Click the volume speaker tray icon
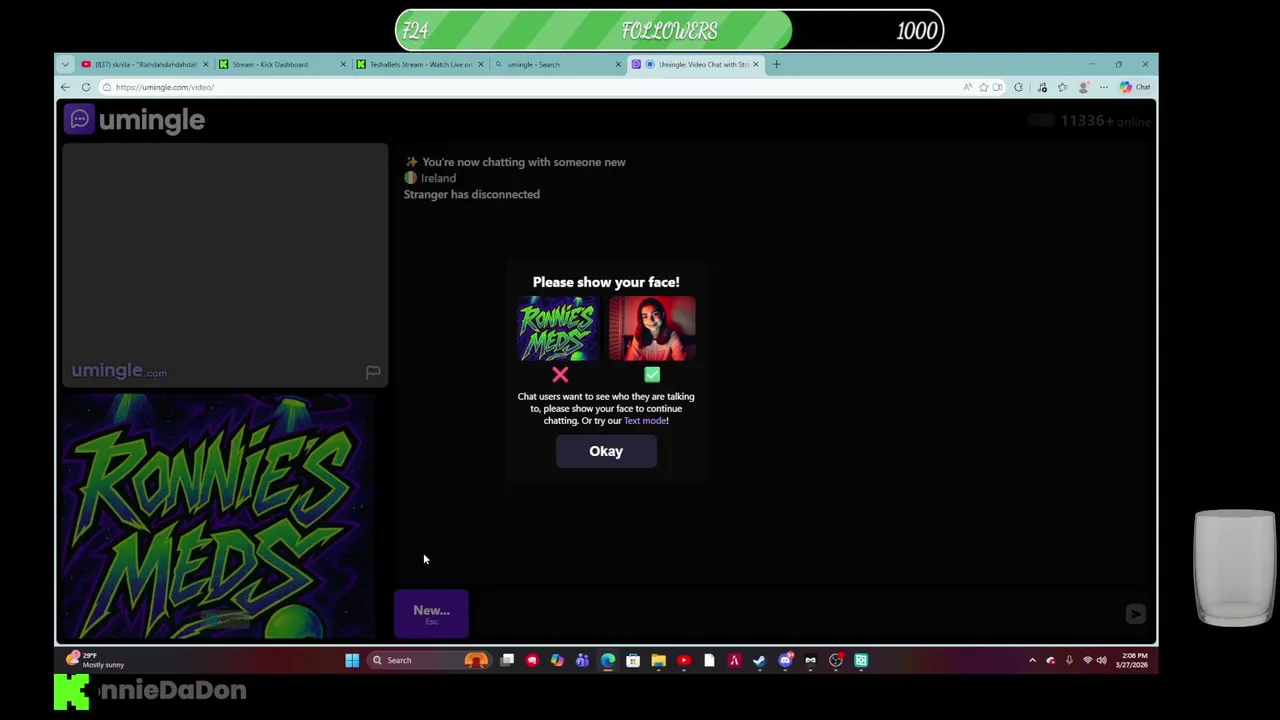The height and width of the screenshot is (720, 1280). (x=1101, y=660)
